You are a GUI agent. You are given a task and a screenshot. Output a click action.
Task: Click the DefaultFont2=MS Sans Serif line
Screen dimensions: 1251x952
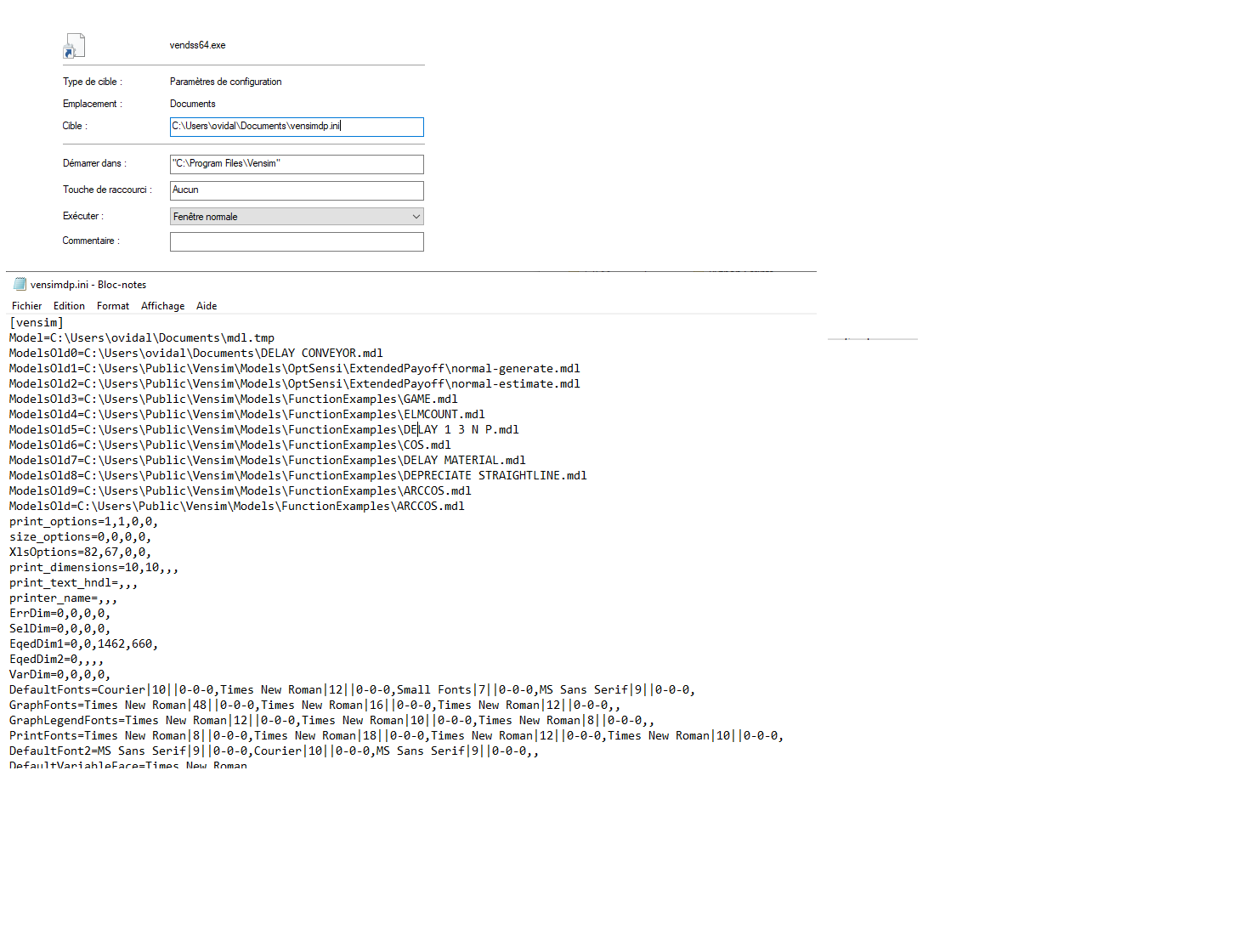point(275,751)
